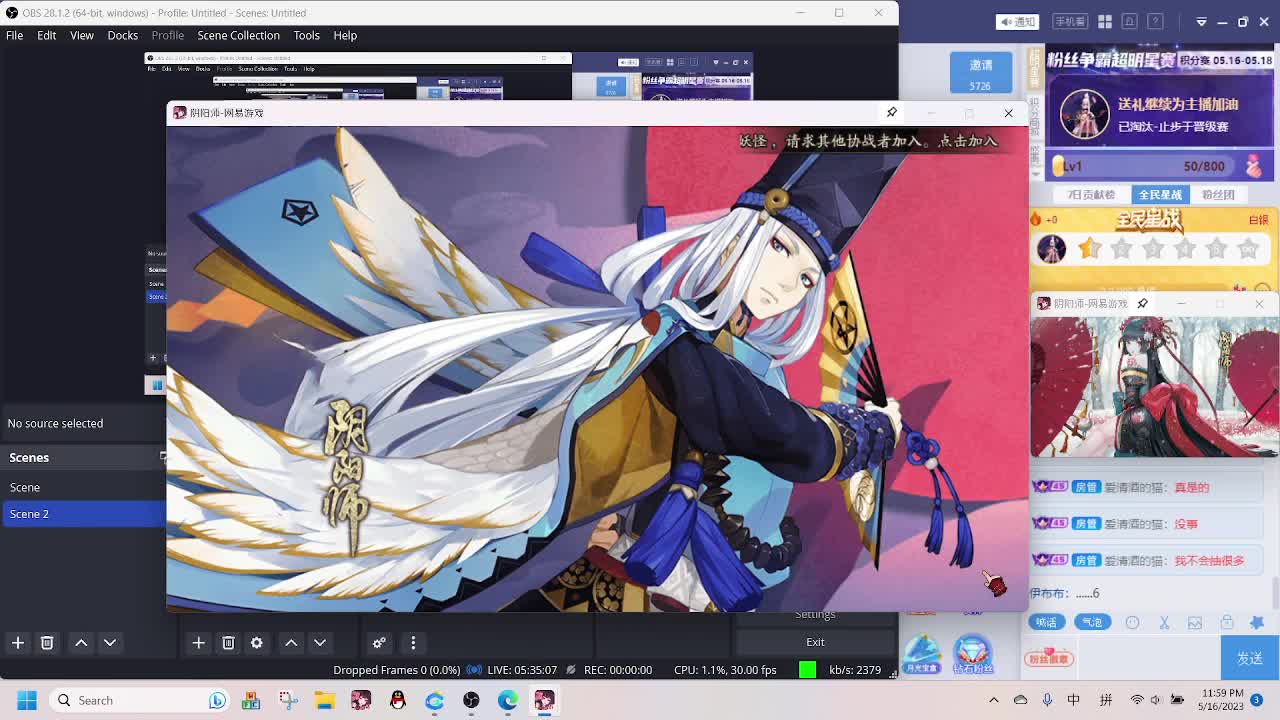Viewport: 1280px width, 720px height.
Task: Toggle the 气泡 bubble option
Action: coord(1093,622)
